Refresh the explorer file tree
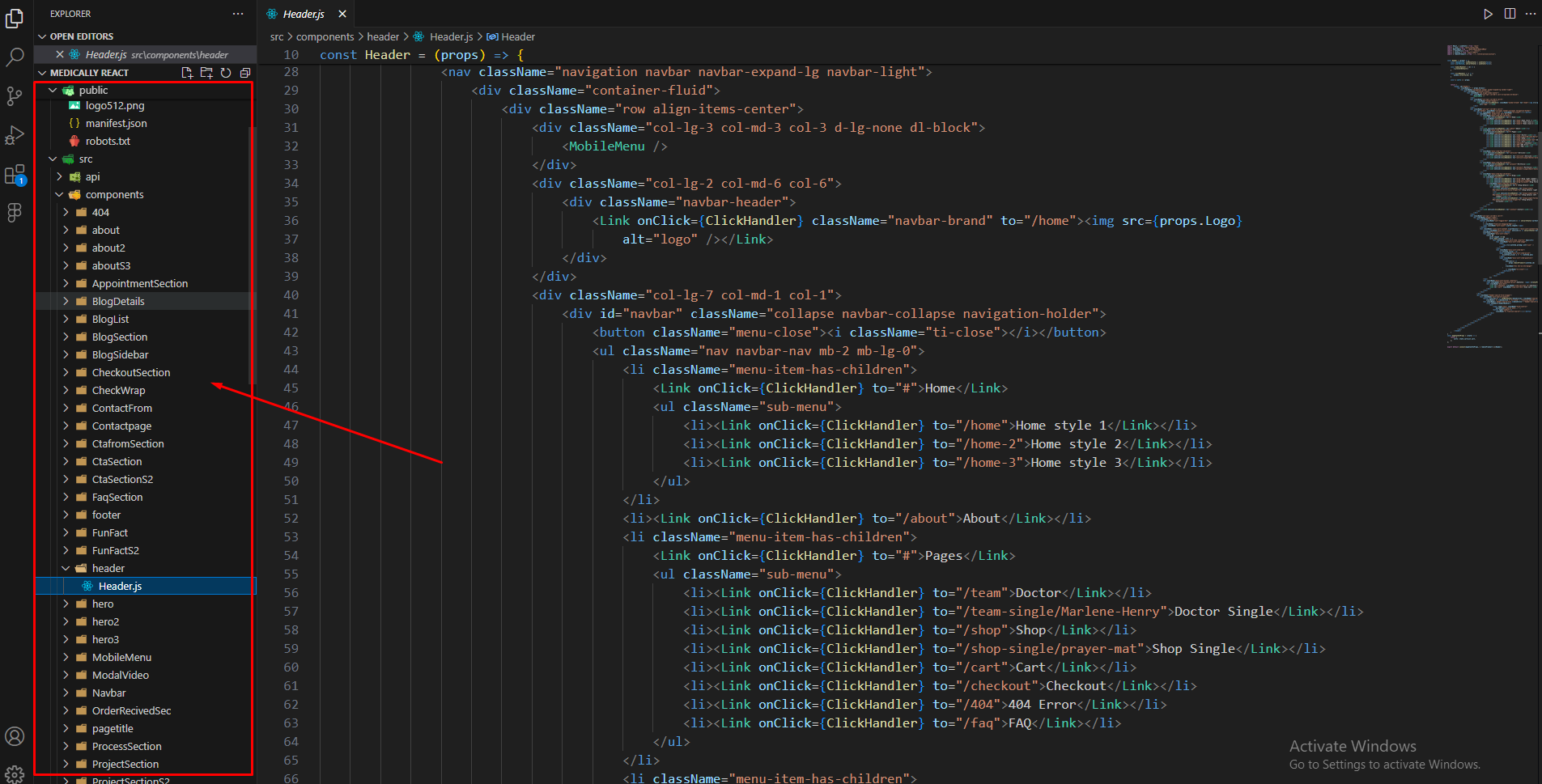The image size is (1542, 784). coord(226,73)
